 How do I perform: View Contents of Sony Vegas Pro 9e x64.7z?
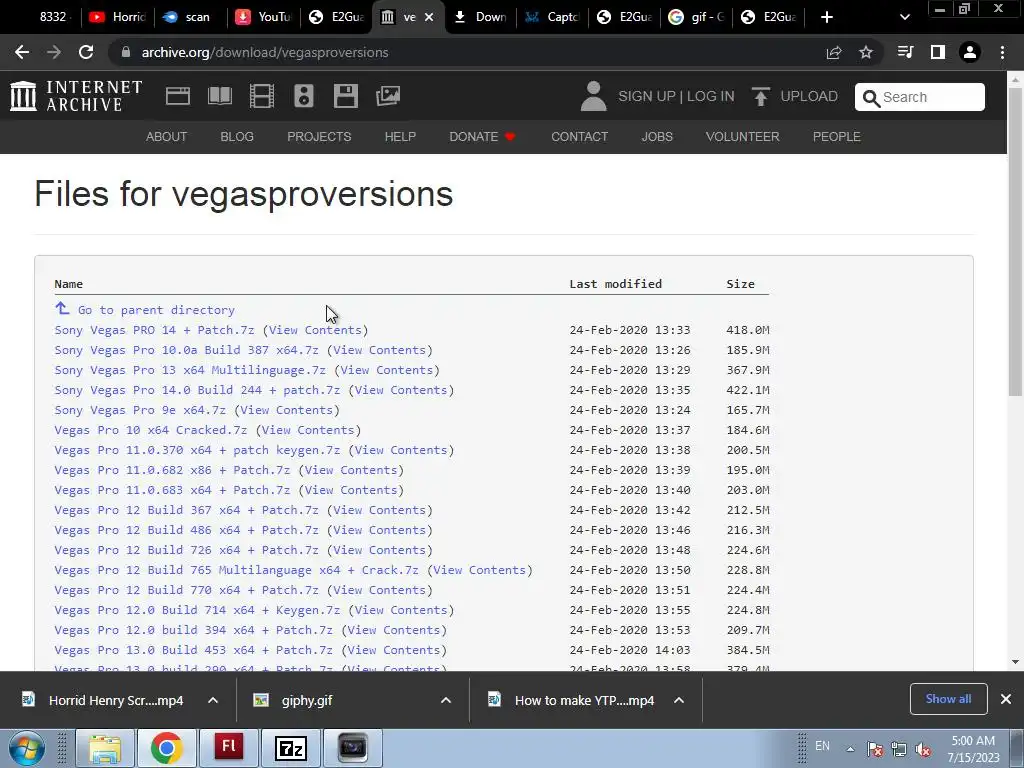pos(287,410)
